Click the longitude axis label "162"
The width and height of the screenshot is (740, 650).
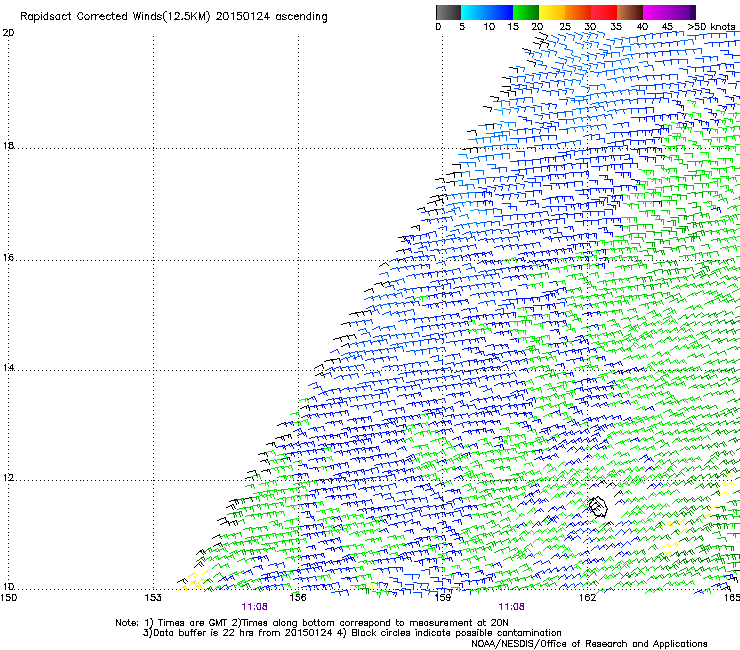[587, 598]
